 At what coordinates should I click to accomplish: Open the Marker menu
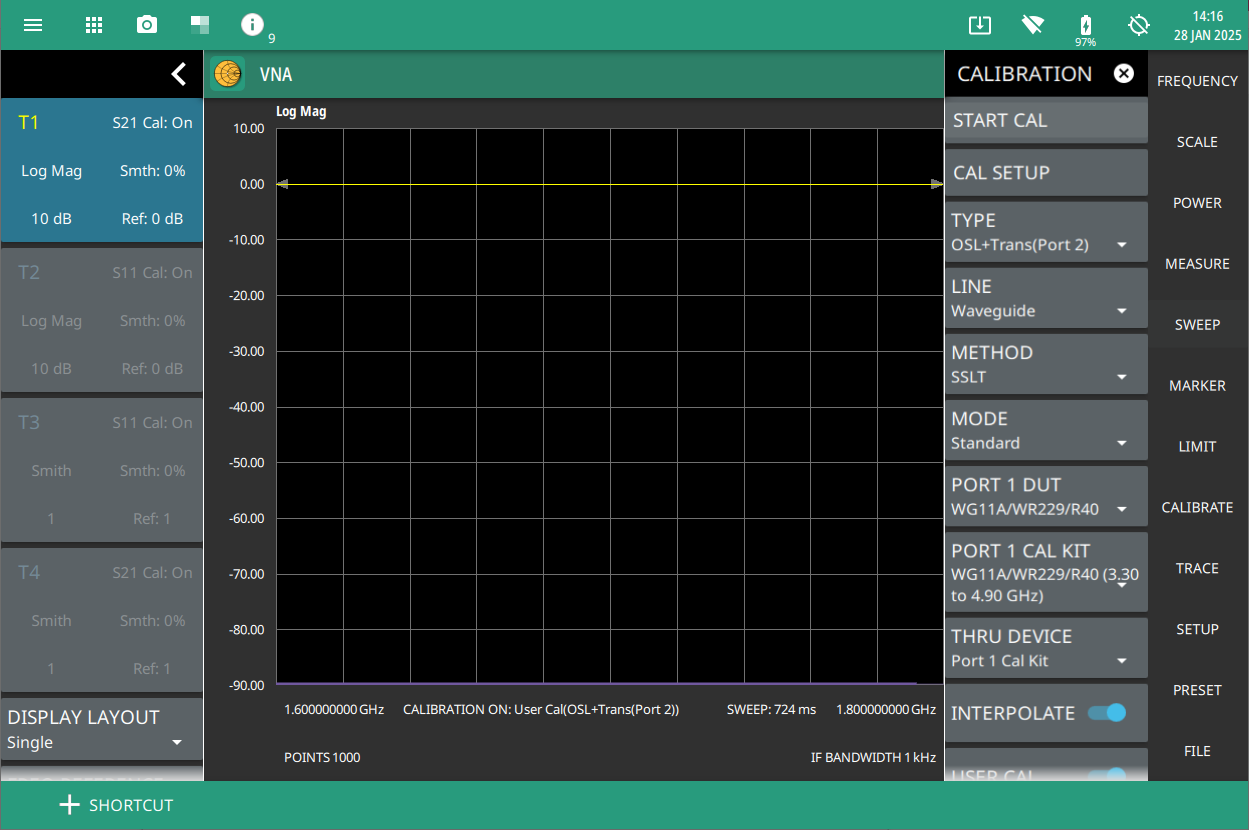[x=1197, y=385]
